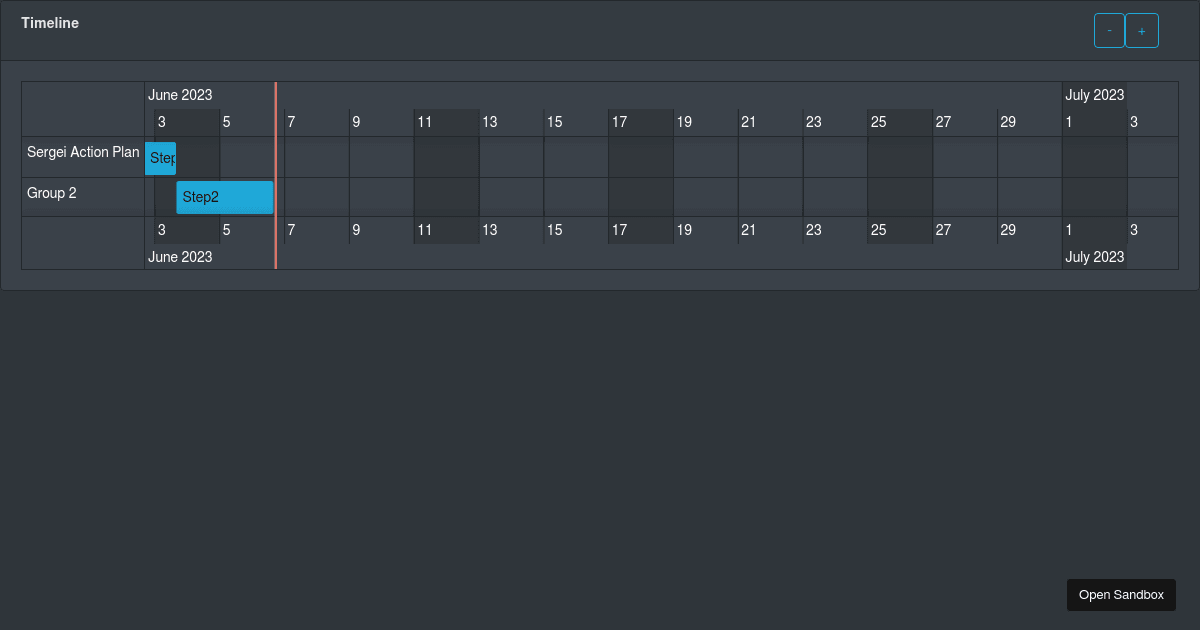Click day 9 on the bottom date axis
The width and height of the screenshot is (1200, 630).
click(x=356, y=230)
